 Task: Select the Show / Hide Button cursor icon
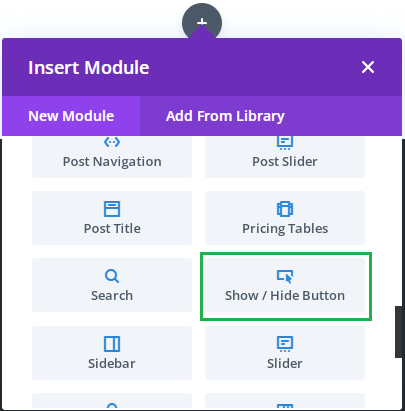click(x=285, y=276)
